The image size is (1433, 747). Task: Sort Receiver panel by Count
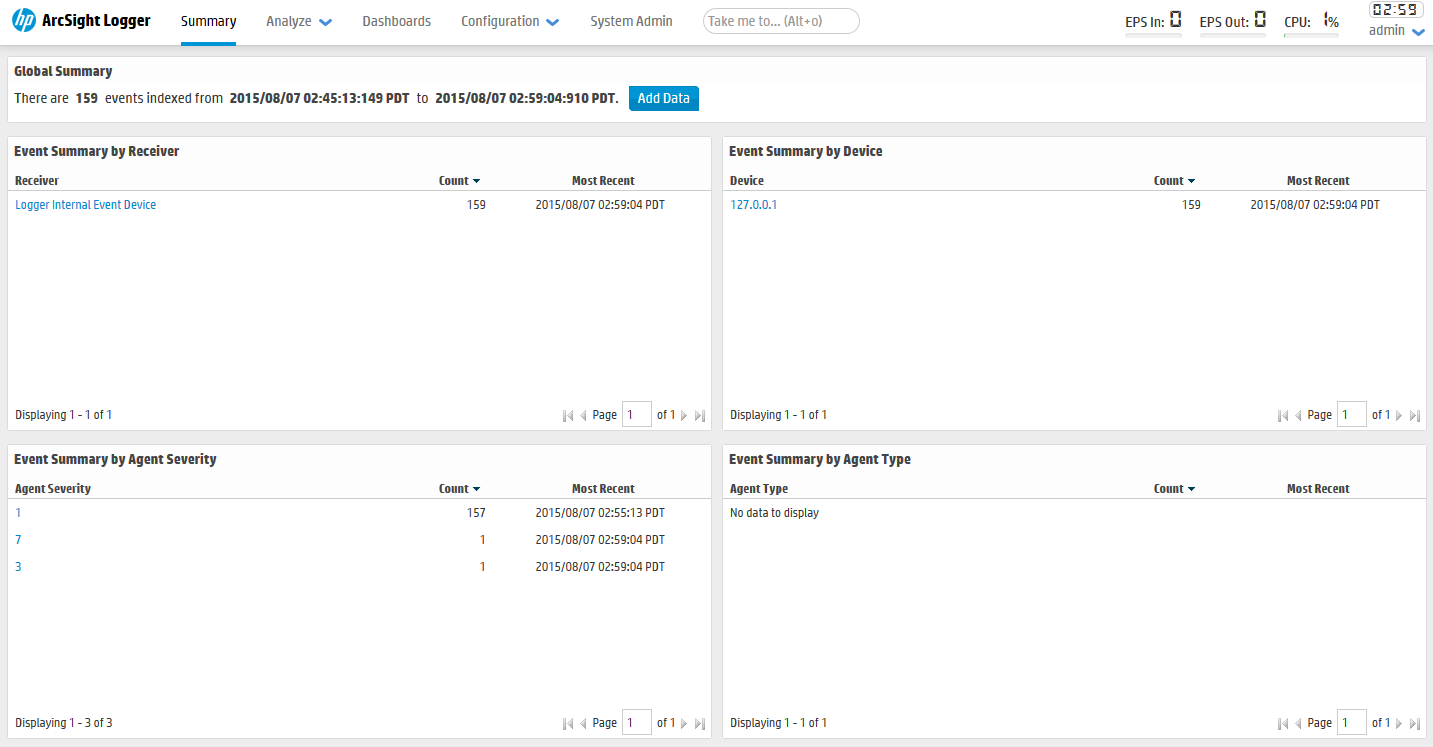460,181
